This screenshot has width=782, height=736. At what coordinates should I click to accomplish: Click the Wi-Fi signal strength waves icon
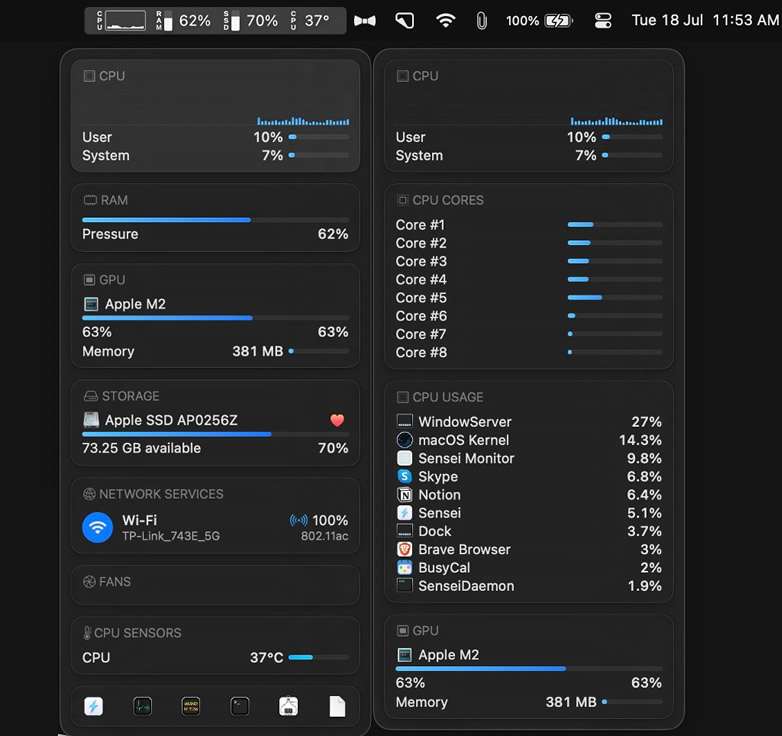pos(299,520)
